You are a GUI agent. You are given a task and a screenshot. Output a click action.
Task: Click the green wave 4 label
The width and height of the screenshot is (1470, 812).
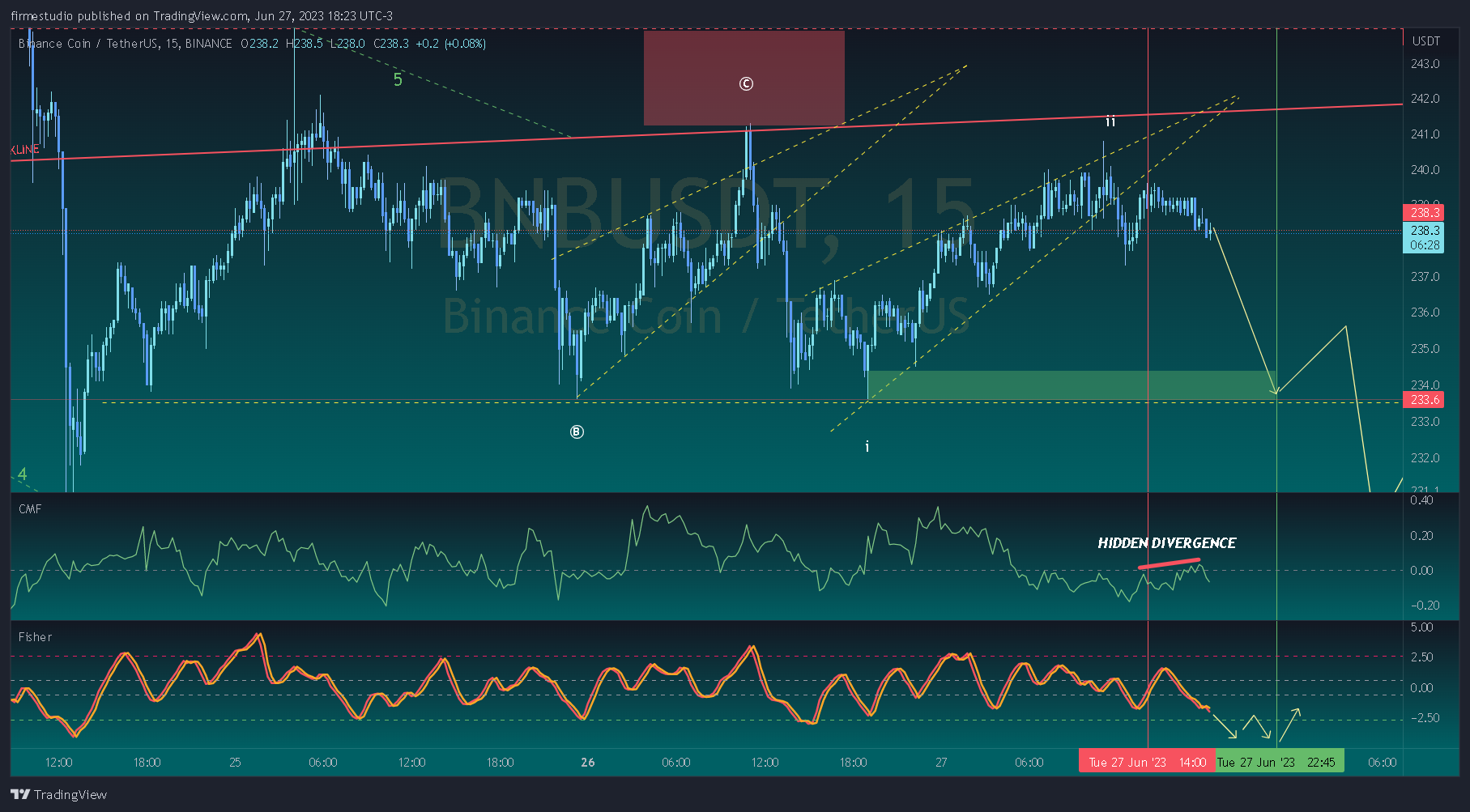coord(23,474)
